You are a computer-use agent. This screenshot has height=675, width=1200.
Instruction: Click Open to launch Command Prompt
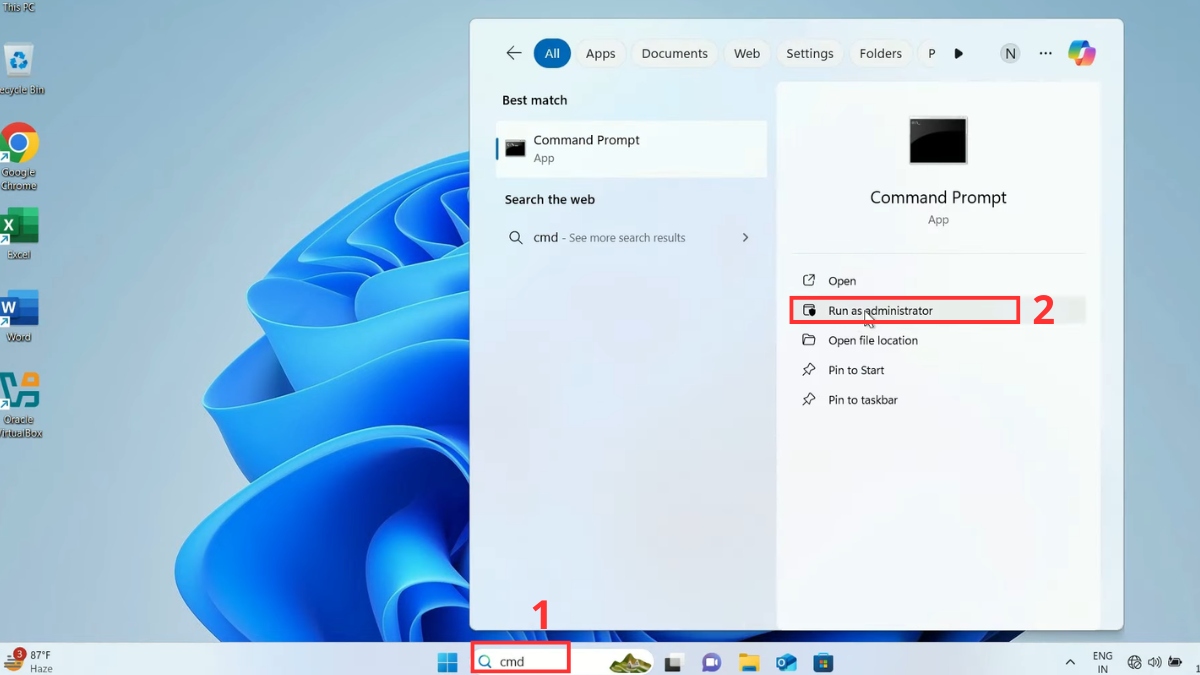(x=842, y=280)
